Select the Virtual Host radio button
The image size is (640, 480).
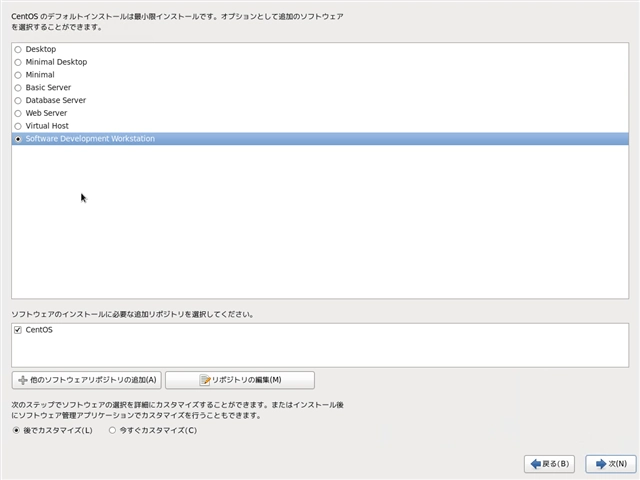pos(18,126)
